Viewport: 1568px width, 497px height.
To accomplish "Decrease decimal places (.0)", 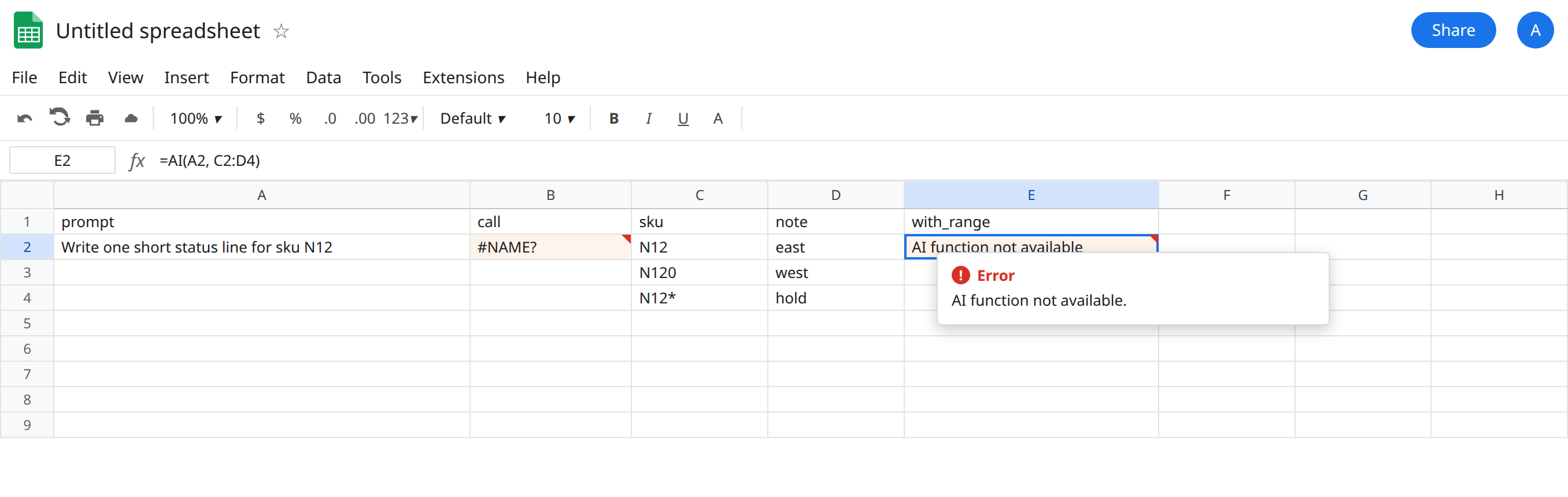I will [x=330, y=118].
